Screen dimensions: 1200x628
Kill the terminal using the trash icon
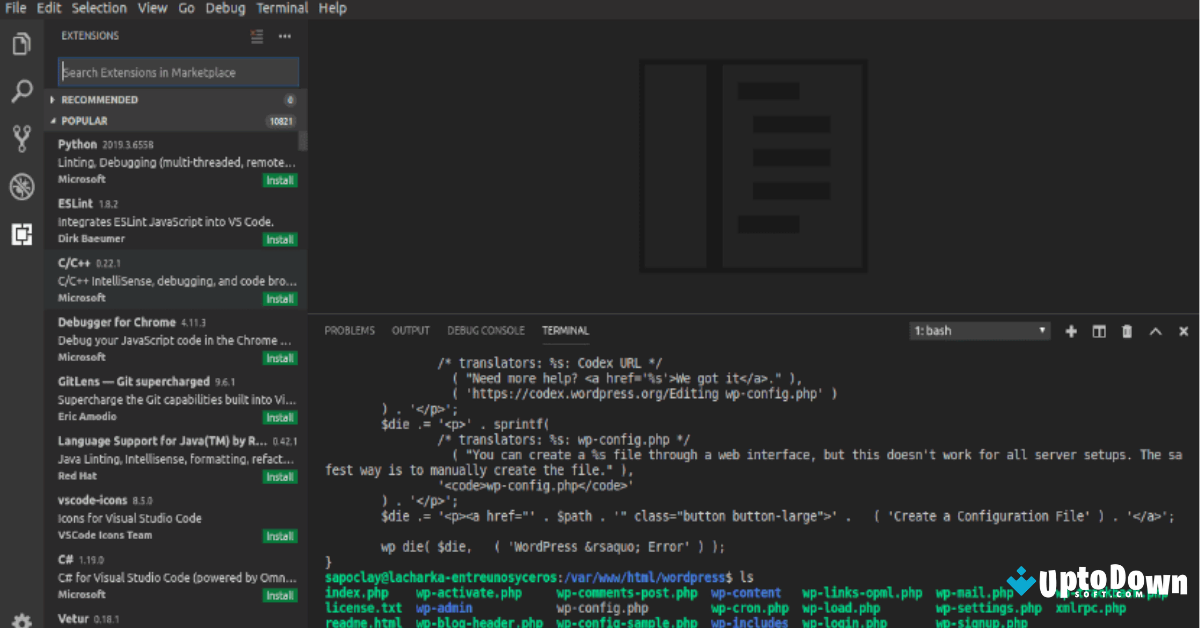tap(1126, 331)
